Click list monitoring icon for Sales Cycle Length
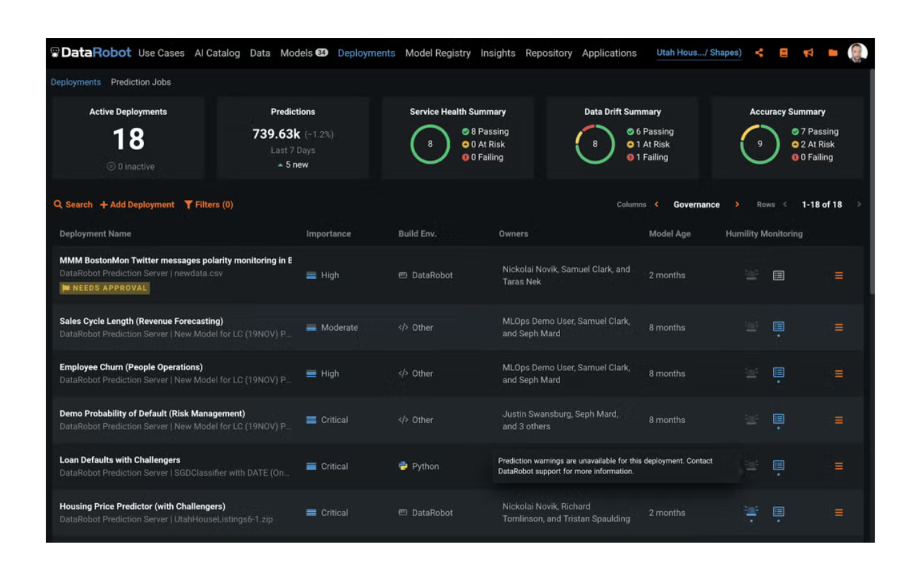The height and width of the screenshot is (580, 914). click(778, 326)
